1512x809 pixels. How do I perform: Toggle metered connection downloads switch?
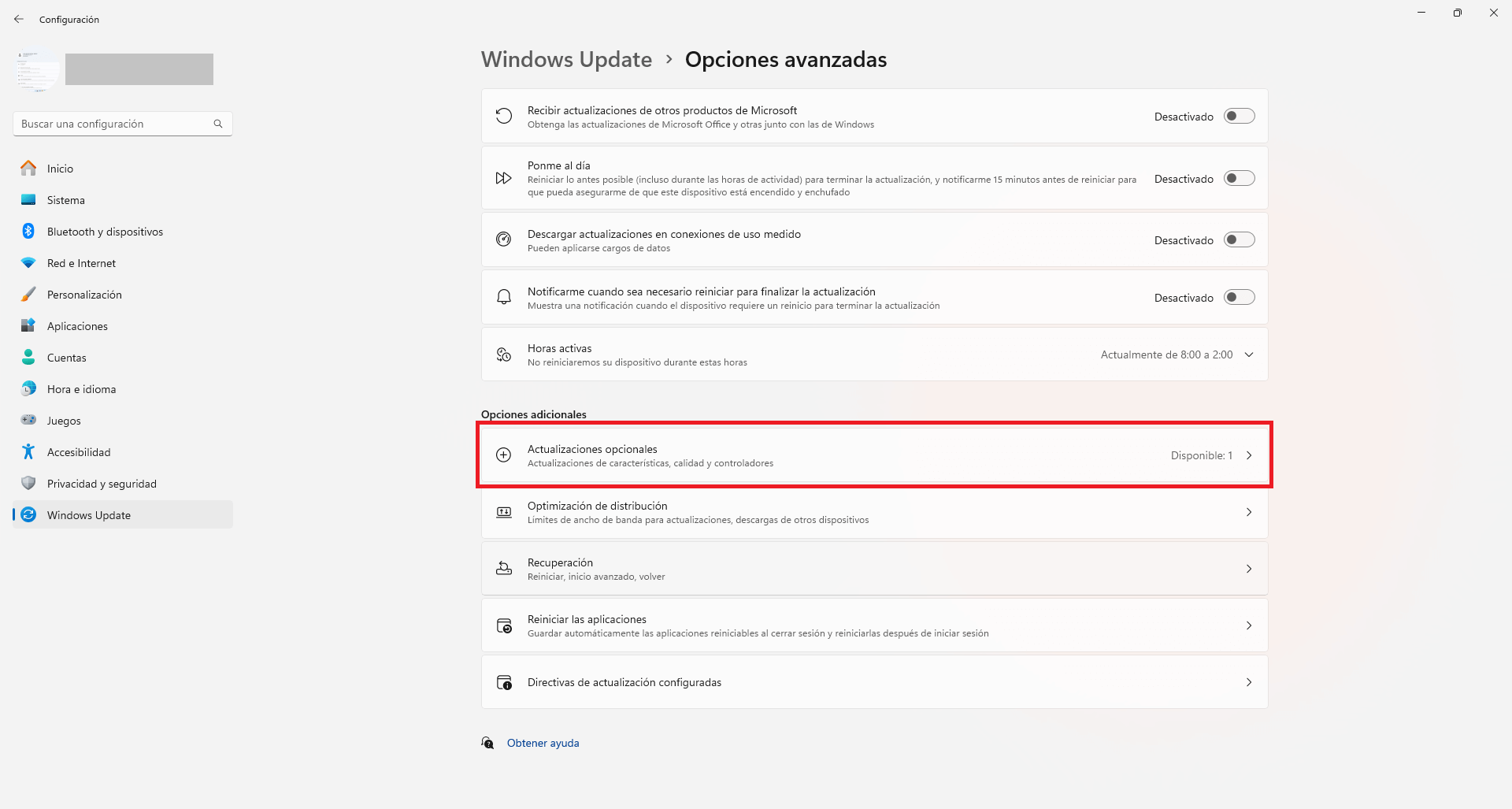coord(1239,239)
